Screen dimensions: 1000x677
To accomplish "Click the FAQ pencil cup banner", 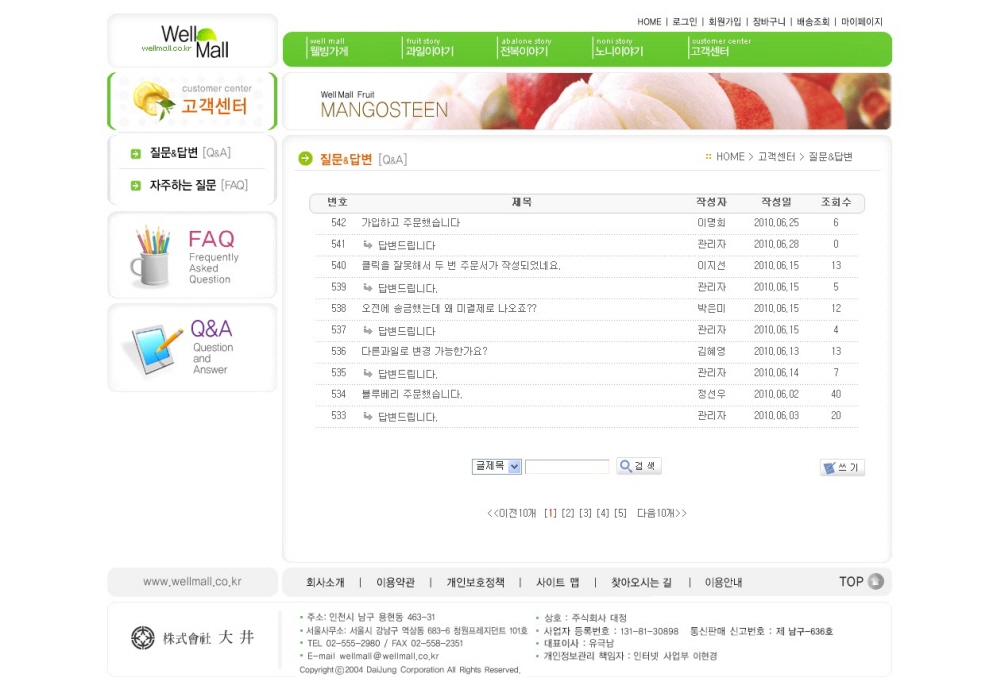I will pos(192,256).
